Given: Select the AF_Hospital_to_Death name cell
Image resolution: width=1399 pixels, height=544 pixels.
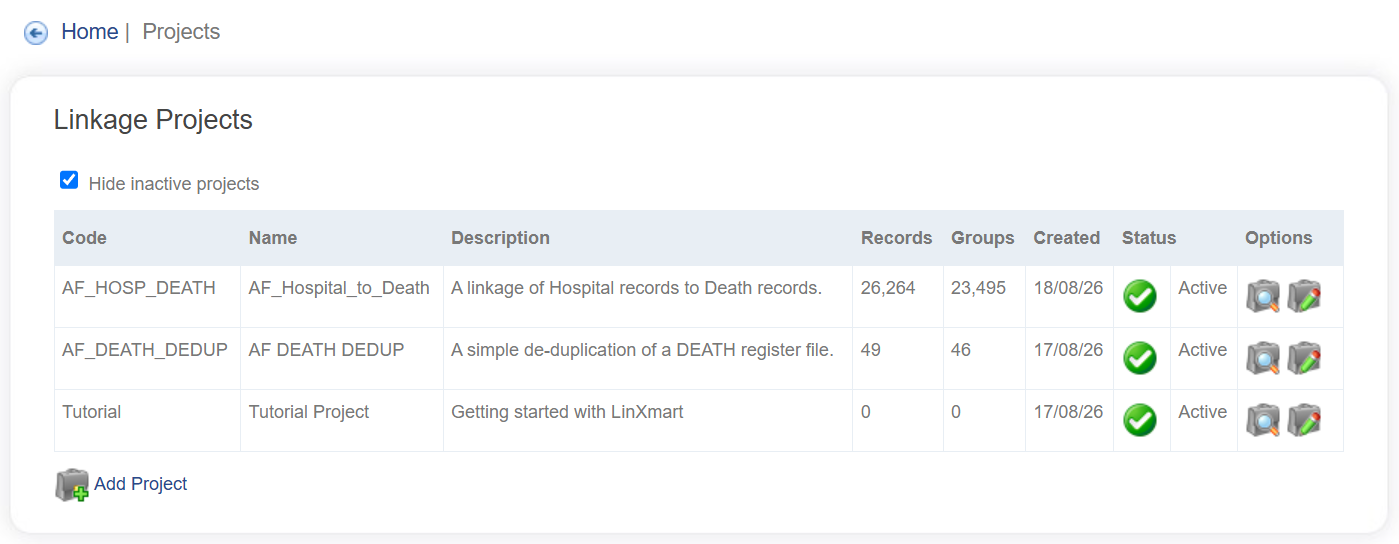Looking at the screenshot, I should [342, 296].
